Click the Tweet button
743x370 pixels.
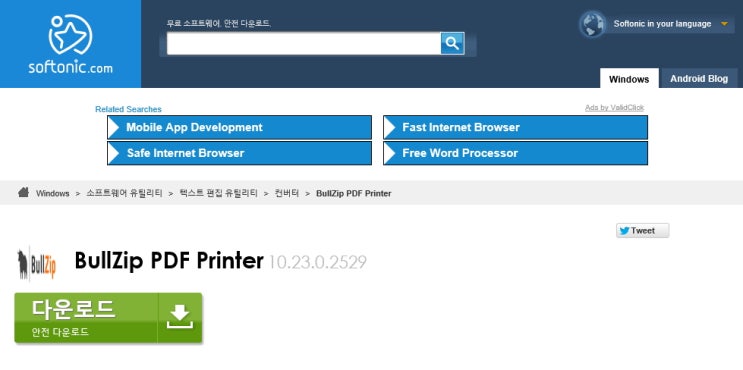tap(643, 231)
